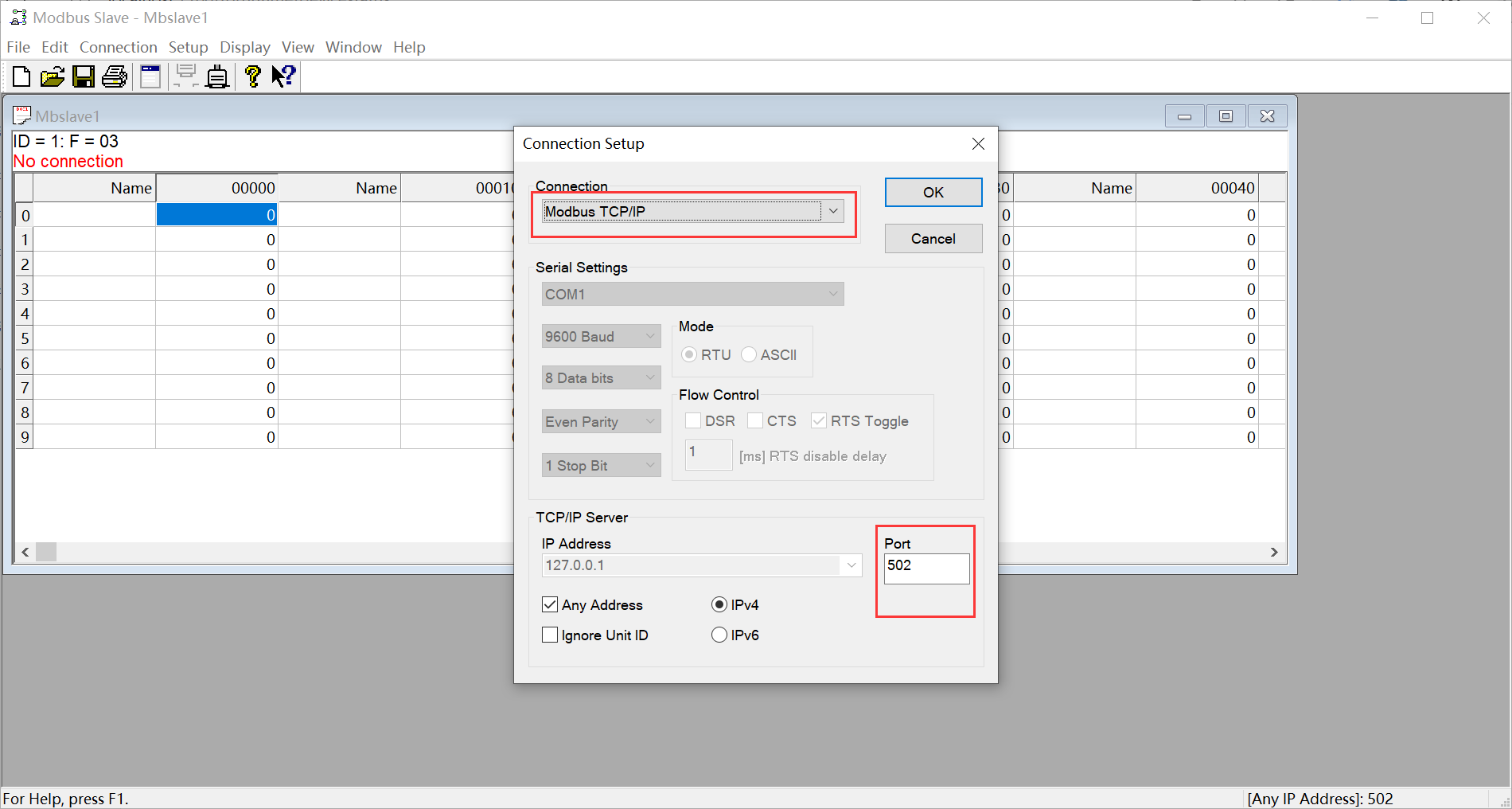This screenshot has height=809, width=1512.
Task: Open the Setup menu
Action: (188, 47)
